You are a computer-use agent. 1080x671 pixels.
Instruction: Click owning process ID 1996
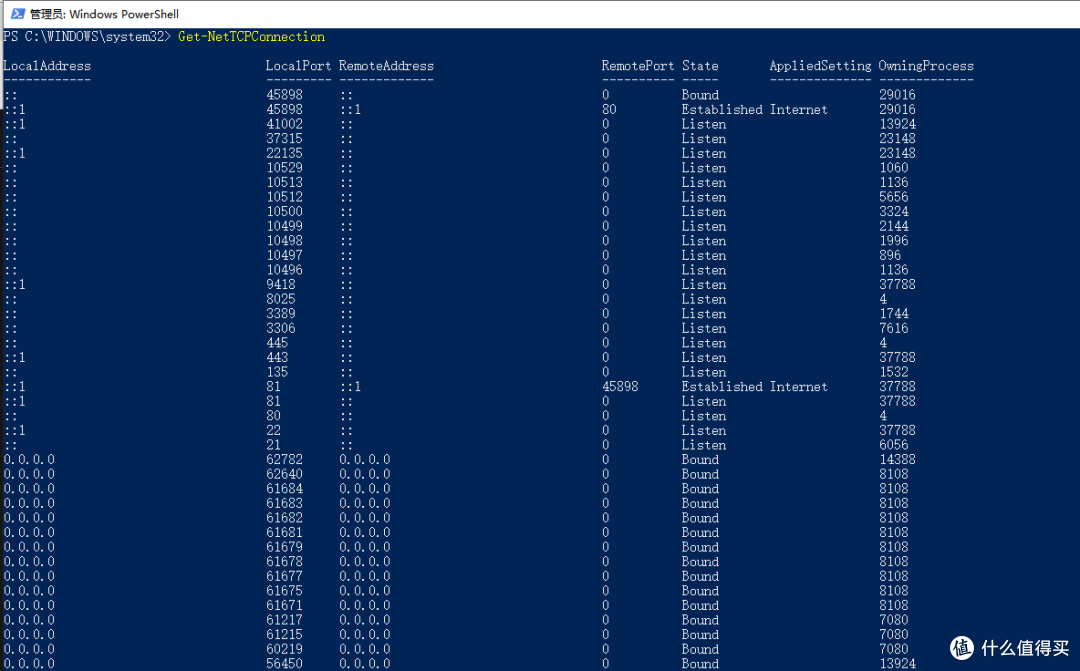(893, 240)
